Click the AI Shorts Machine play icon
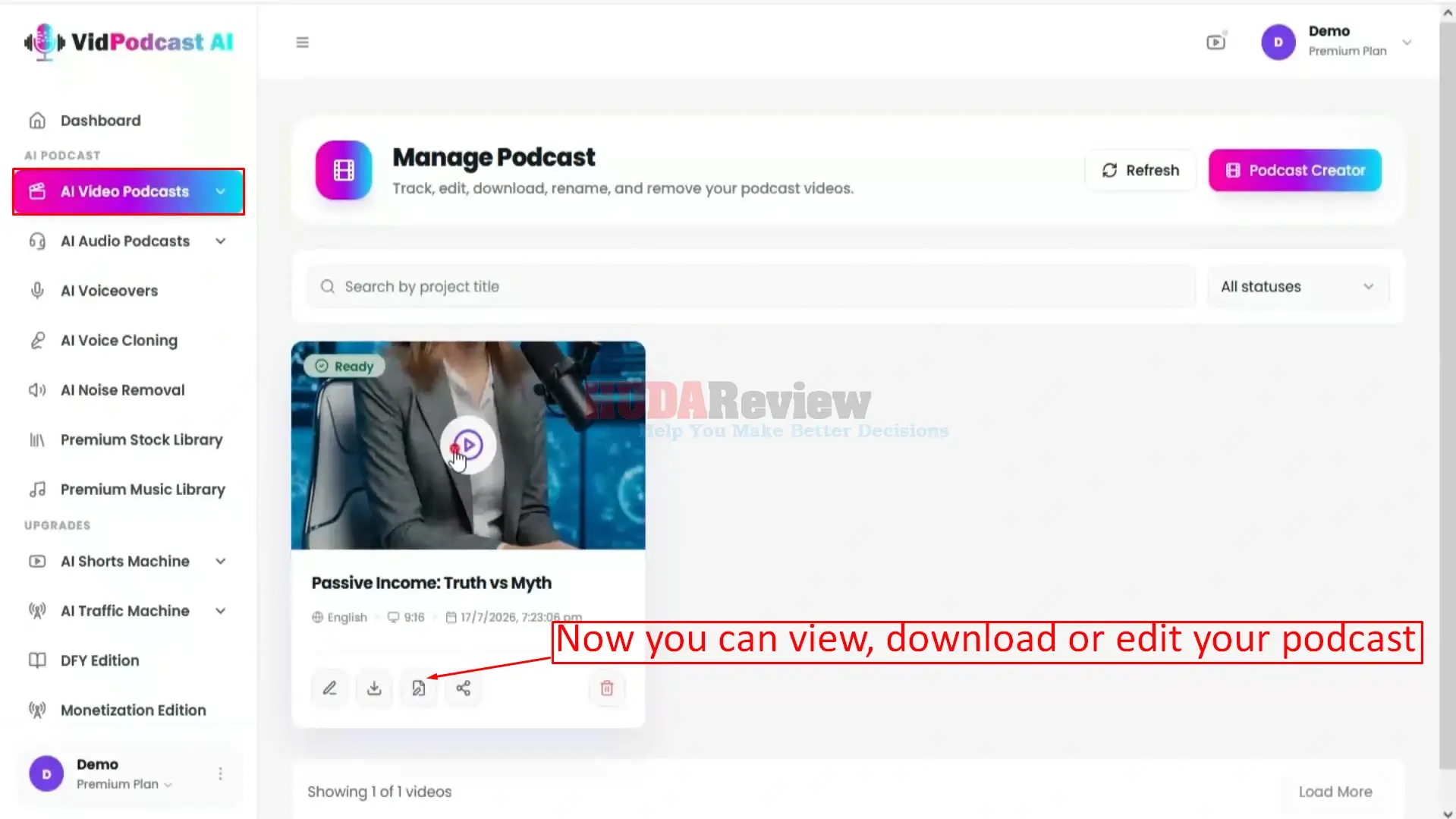The width and height of the screenshot is (1456, 819). pyautogui.click(x=37, y=562)
